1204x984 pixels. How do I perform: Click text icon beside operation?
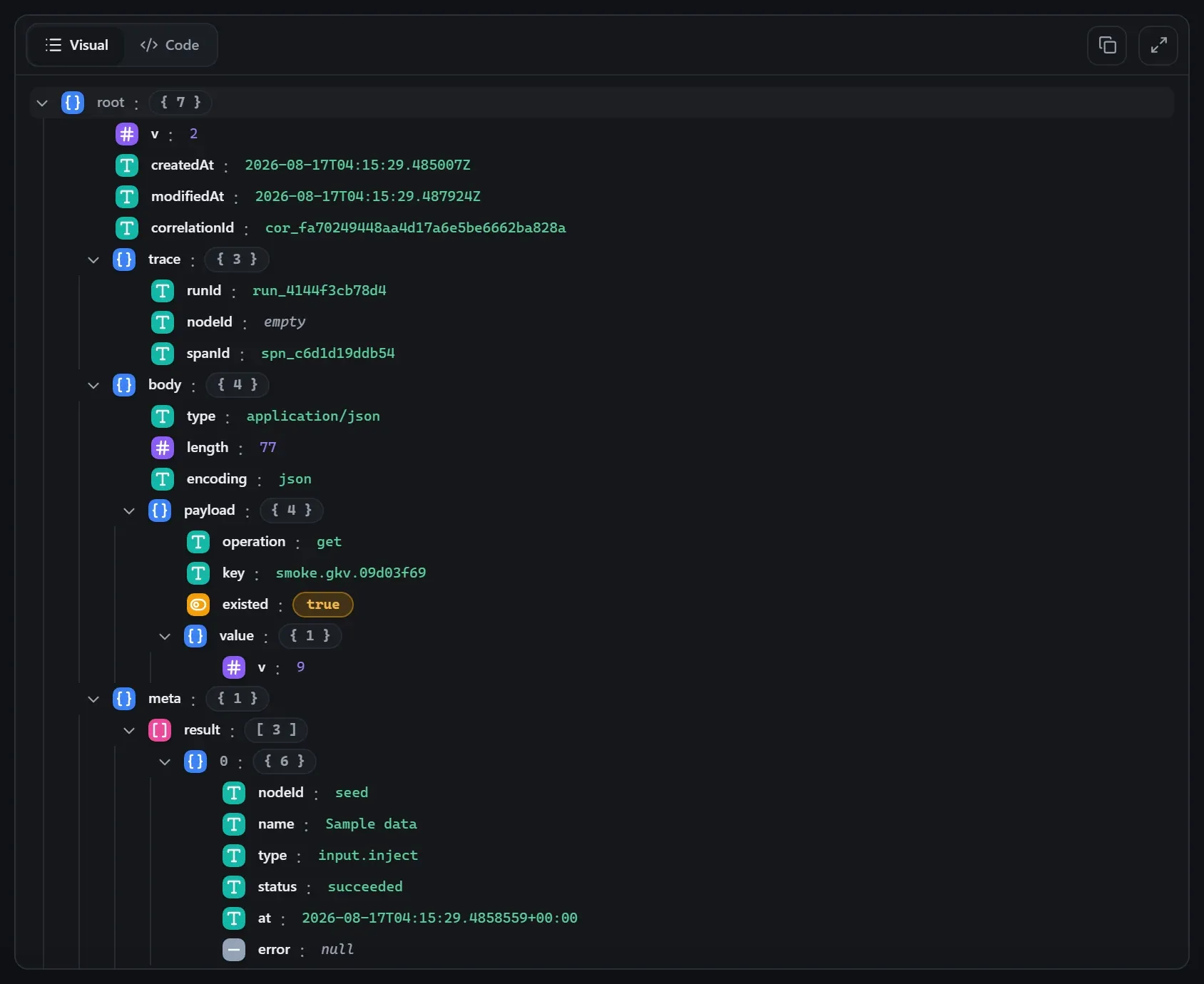pyautogui.click(x=198, y=542)
